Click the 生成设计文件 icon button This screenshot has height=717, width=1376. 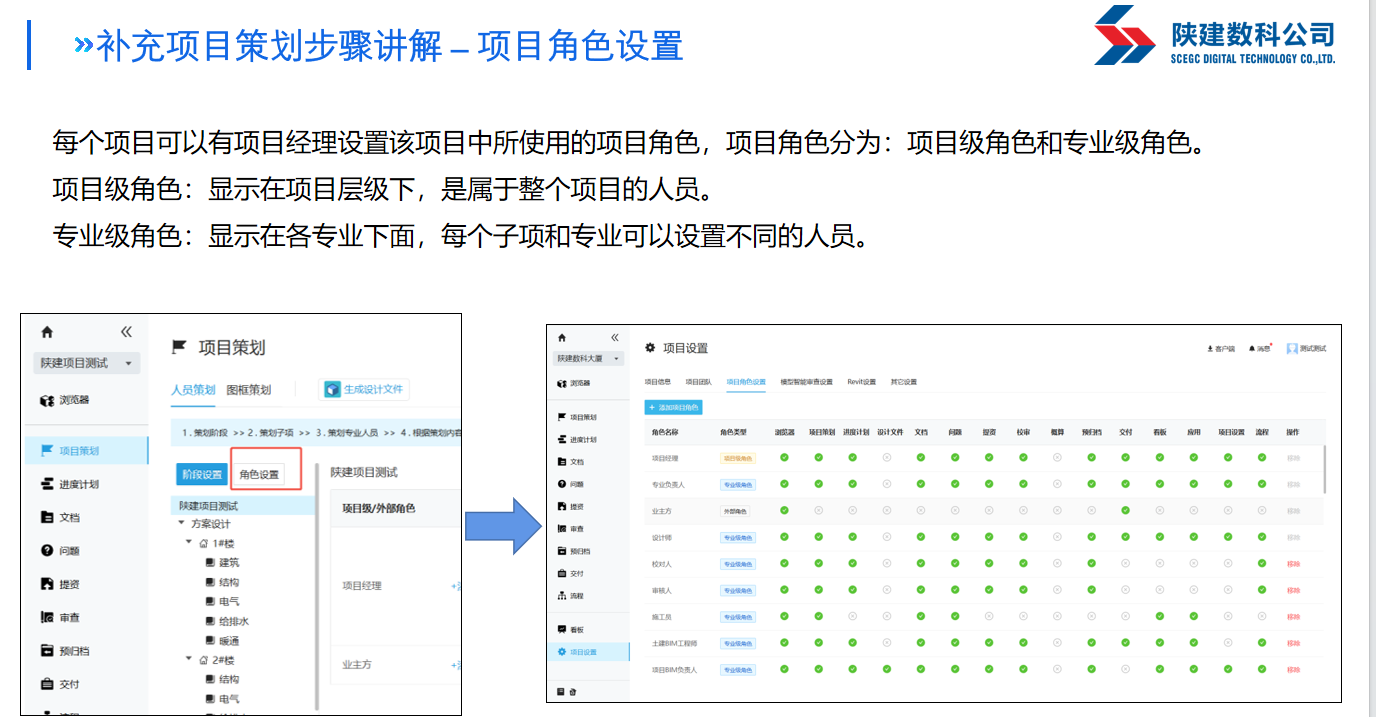click(x=332, y=389)
